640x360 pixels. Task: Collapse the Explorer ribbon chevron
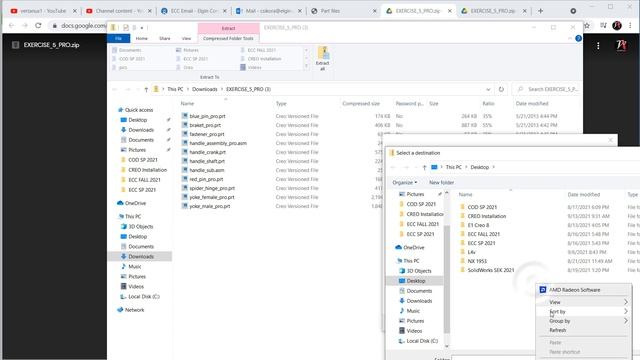click(x=570, y=38)
